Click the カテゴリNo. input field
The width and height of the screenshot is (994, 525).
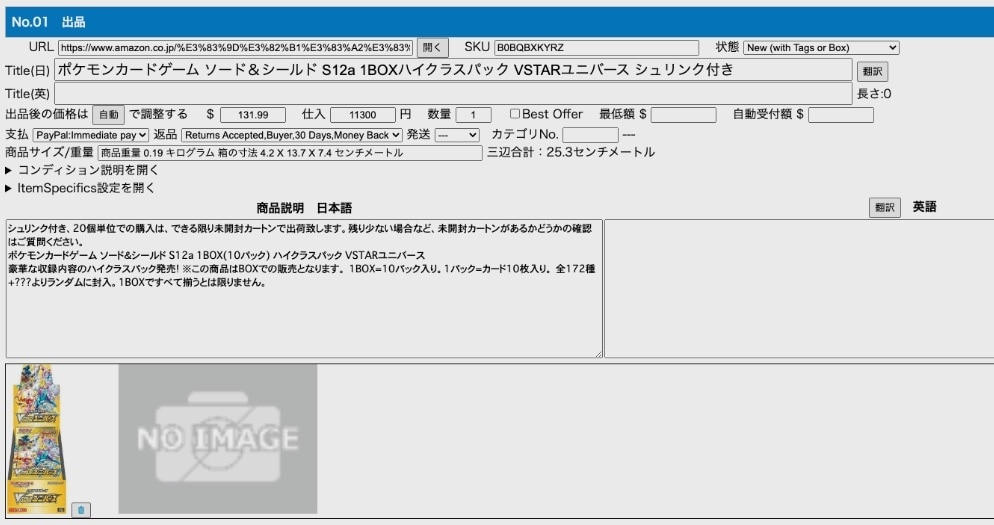[590, 135]
